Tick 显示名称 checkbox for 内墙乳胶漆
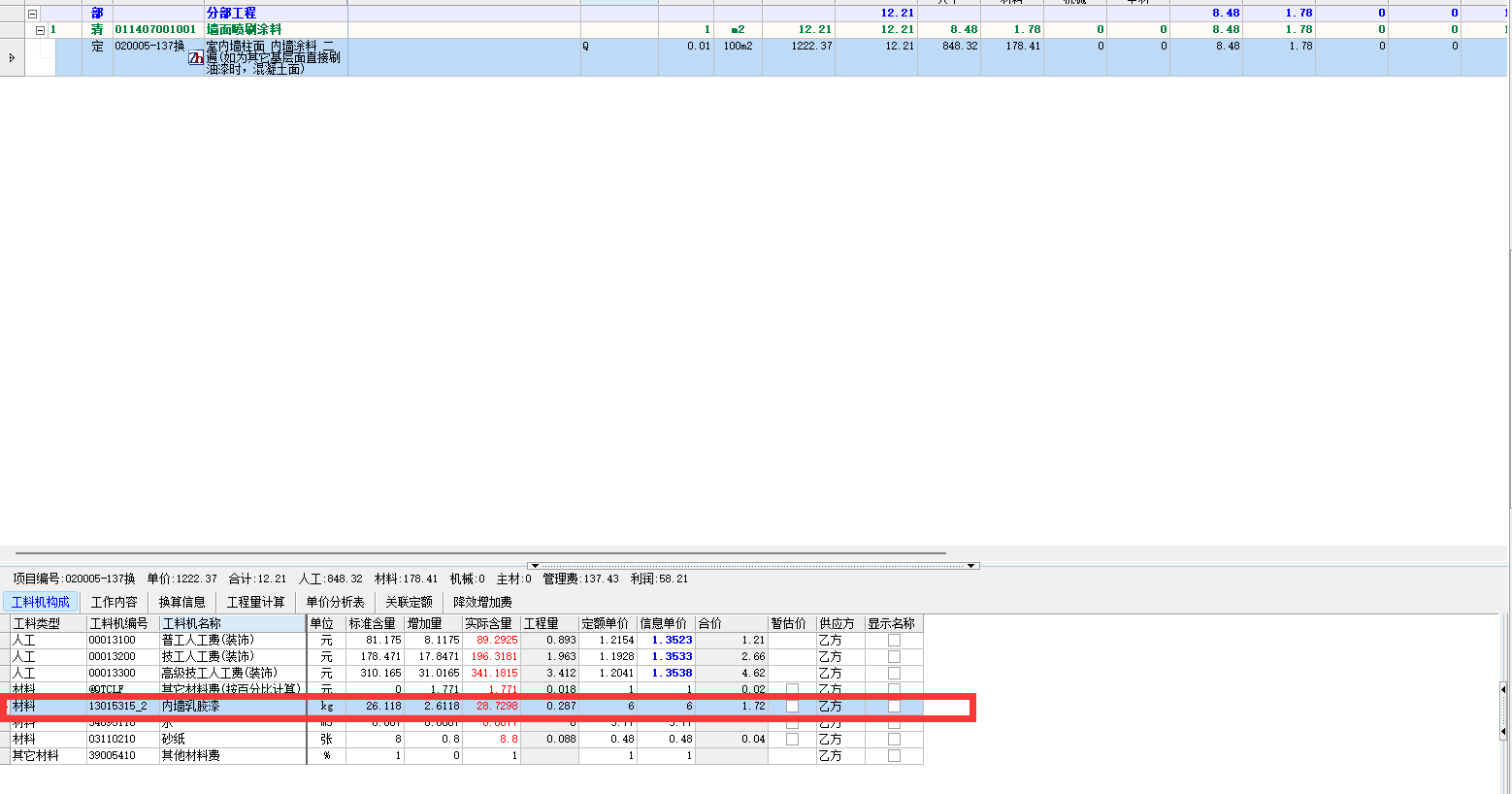This screenshot has height=794, width=1512. (x=894, y=707)
